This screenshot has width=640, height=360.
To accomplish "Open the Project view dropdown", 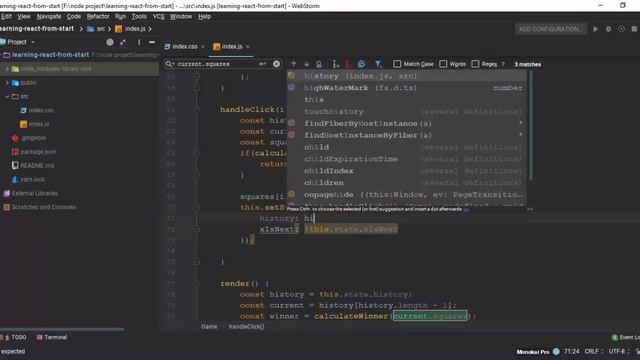I will point(33,42).
